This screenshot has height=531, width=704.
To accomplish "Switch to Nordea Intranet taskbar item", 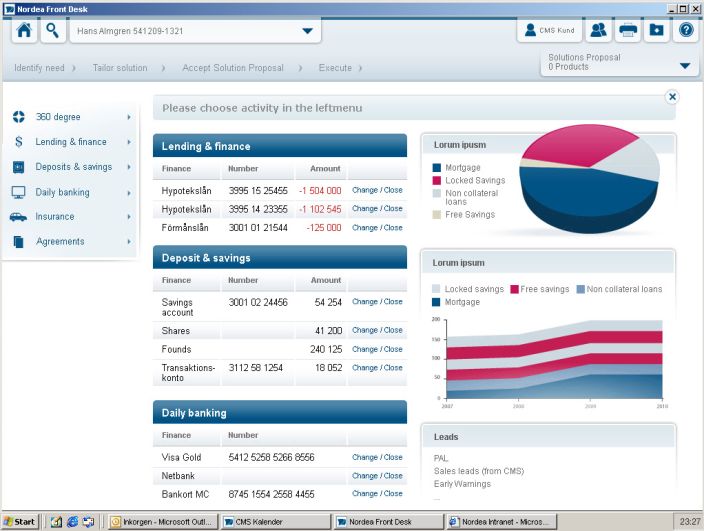I will (502, 522).
